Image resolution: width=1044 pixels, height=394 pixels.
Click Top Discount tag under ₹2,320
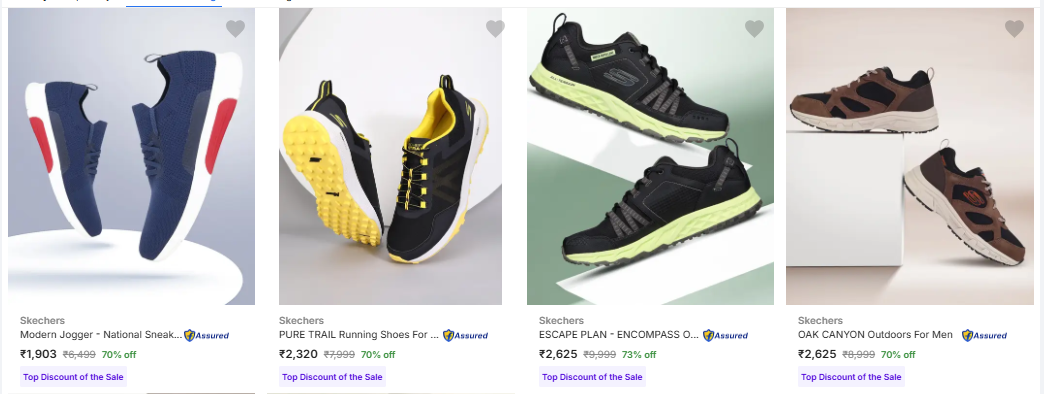[332, 377]
